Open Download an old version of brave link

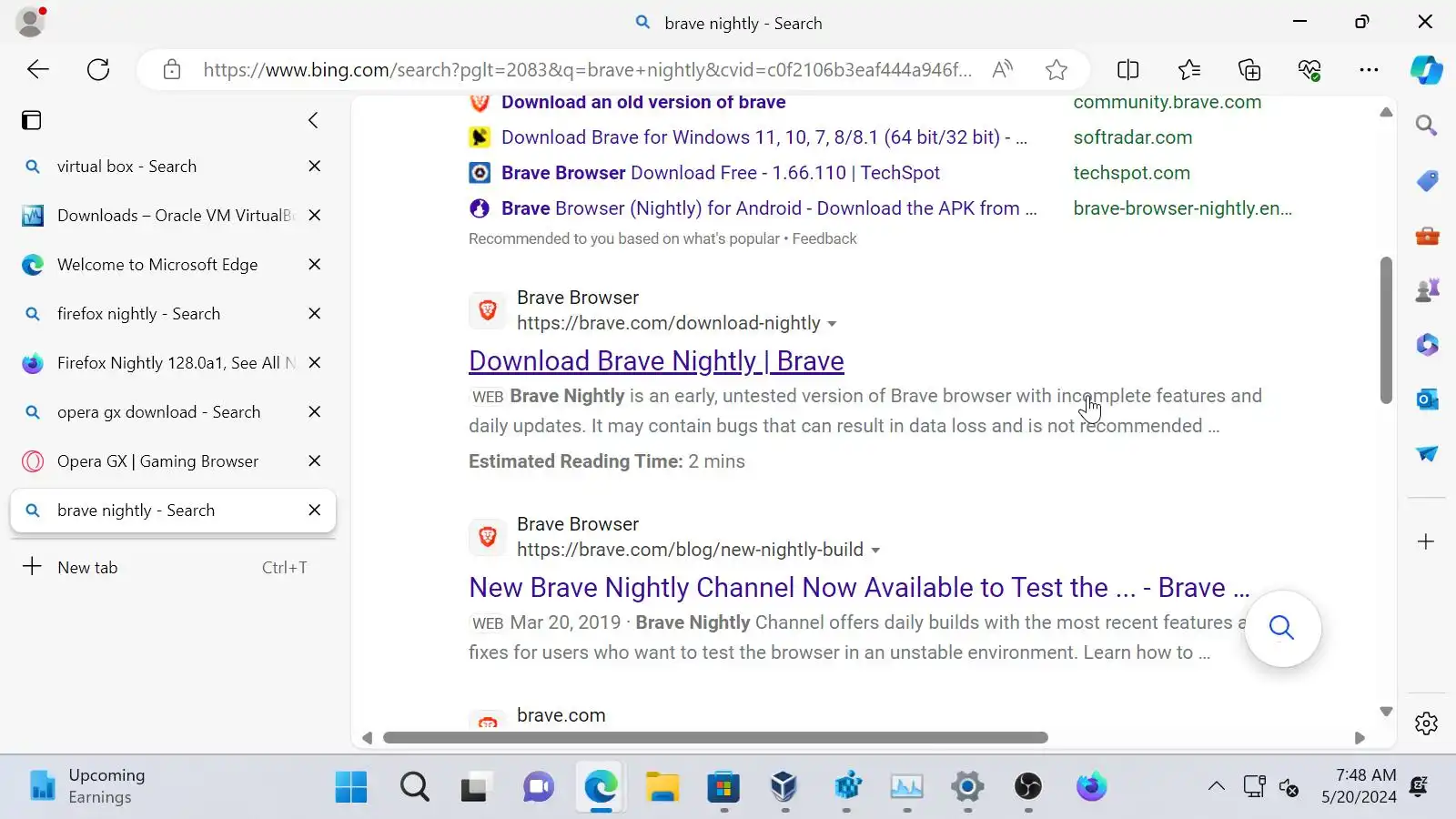[643, 102]
